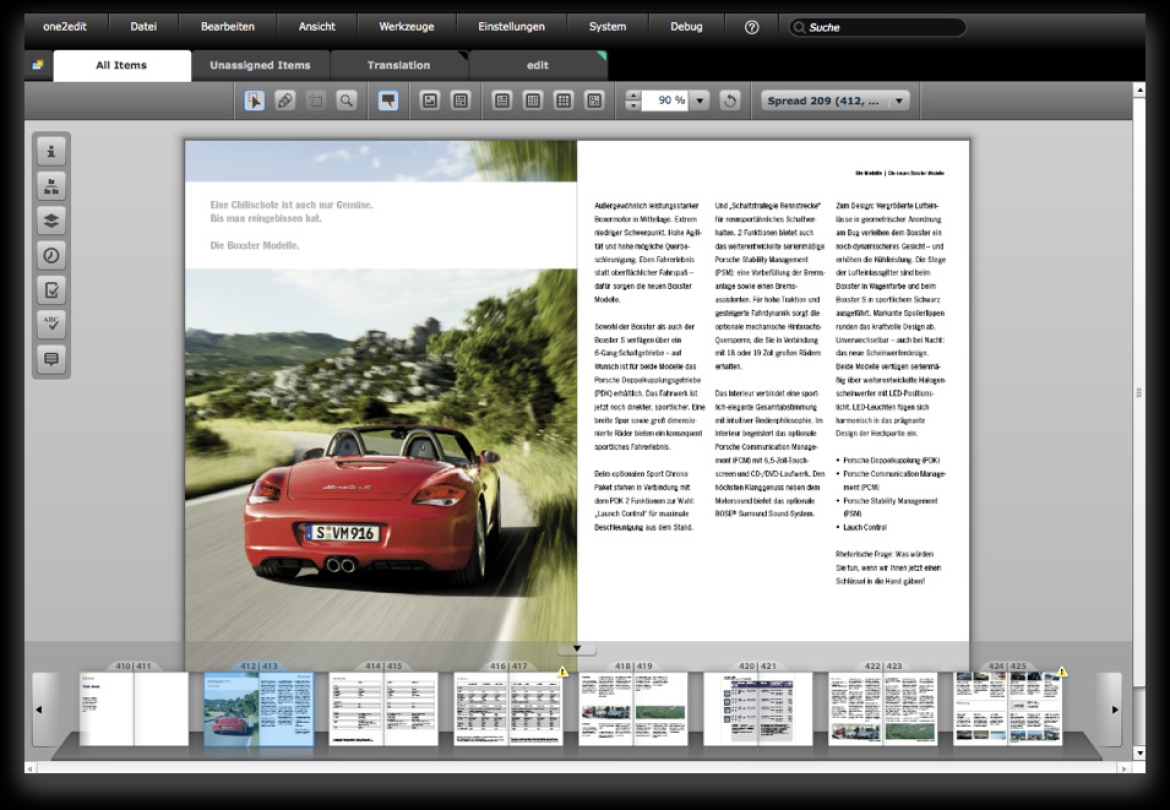The image size is (1170, 810).
Task: Open the help question mark icon
Action: (751, 27)
